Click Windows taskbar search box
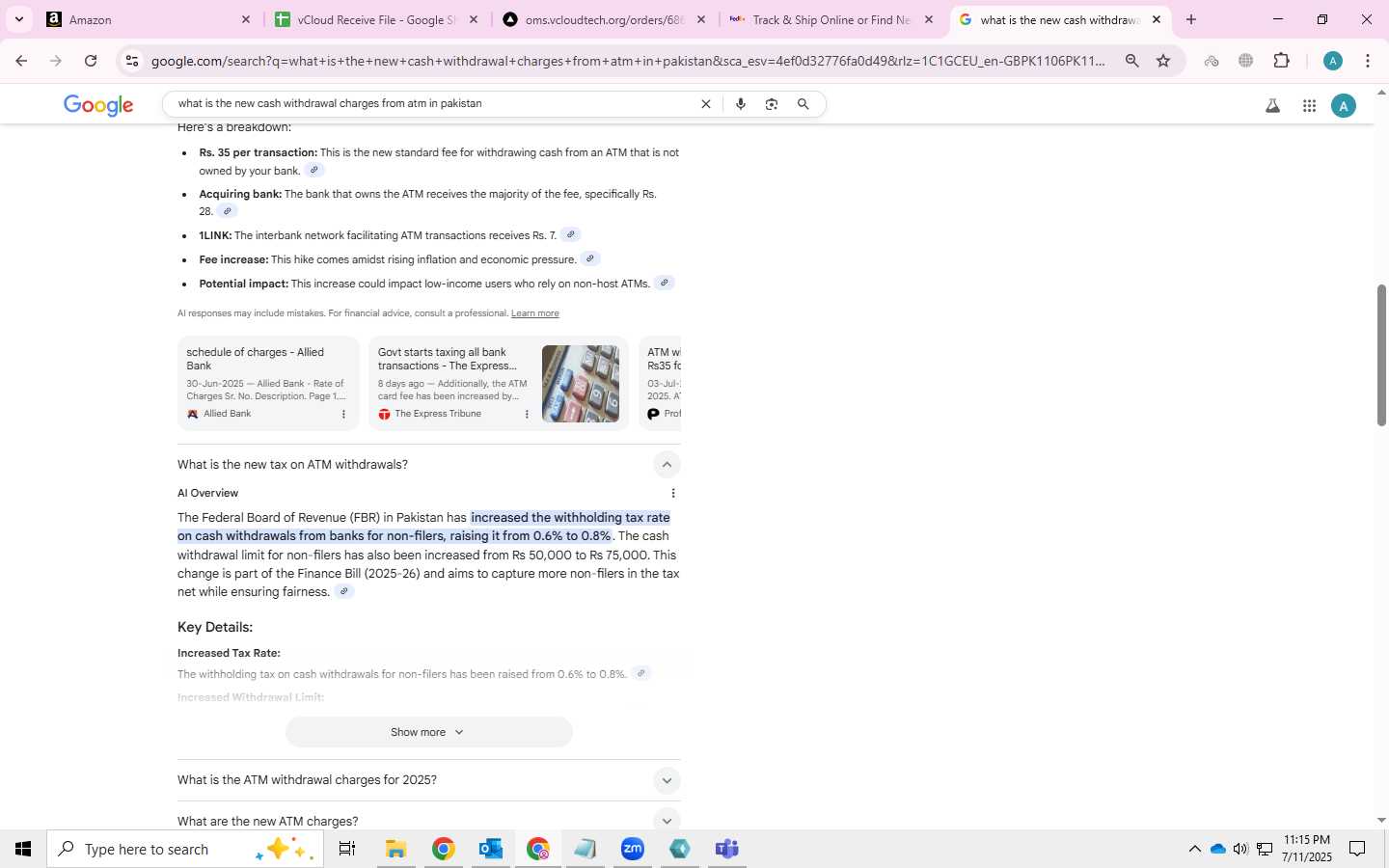Screen dimensions: 1389x868 coord(185,849)
